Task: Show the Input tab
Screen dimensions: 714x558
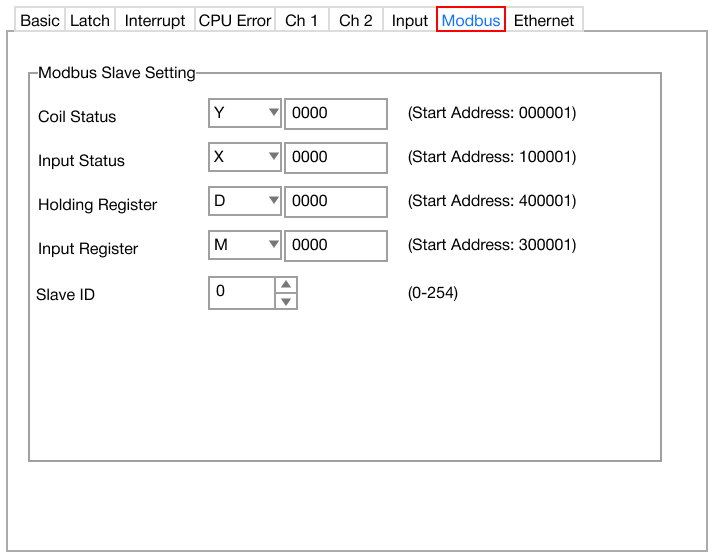Action: point(410,20)
